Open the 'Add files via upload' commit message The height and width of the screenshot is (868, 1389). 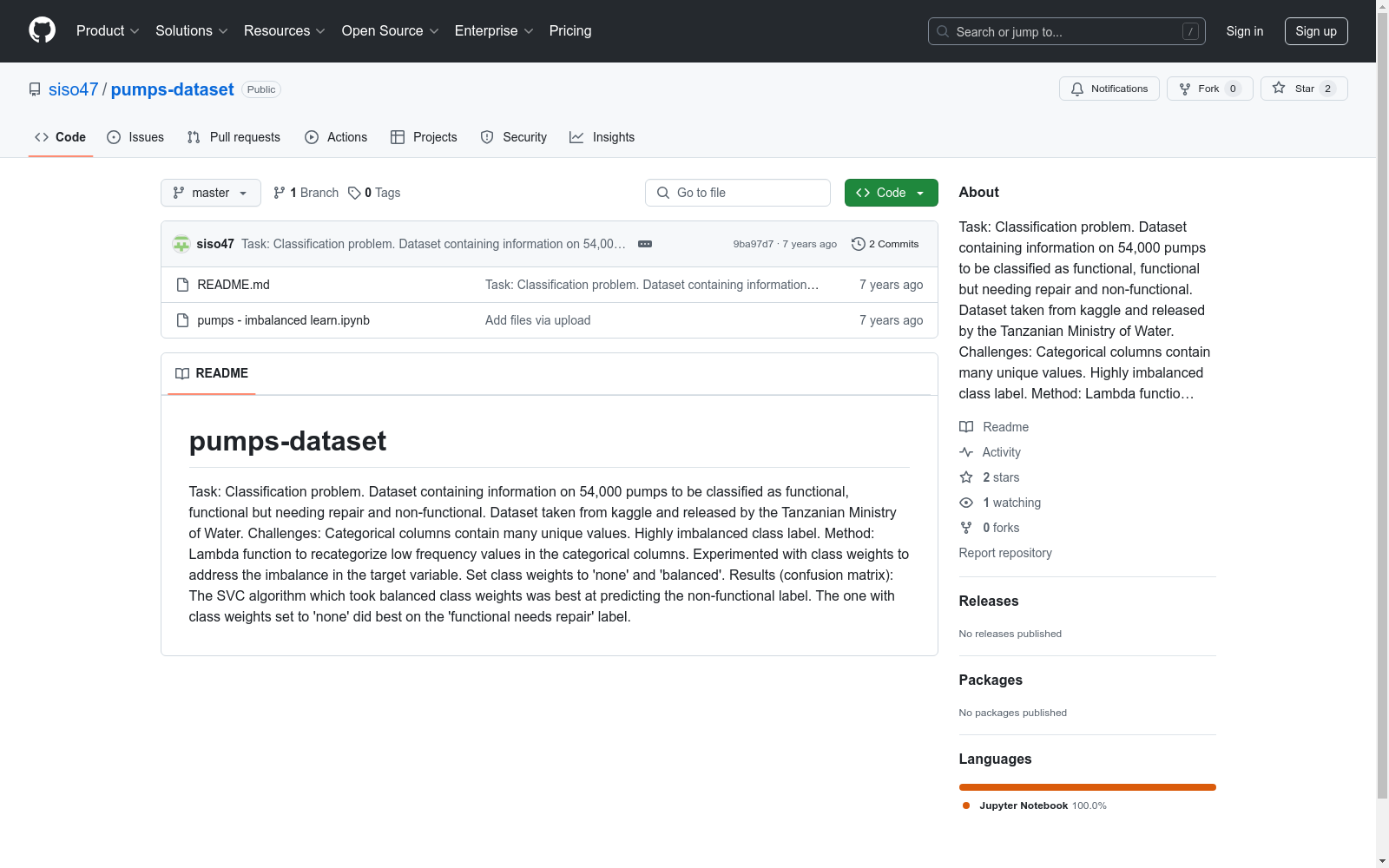pos(537,320)
